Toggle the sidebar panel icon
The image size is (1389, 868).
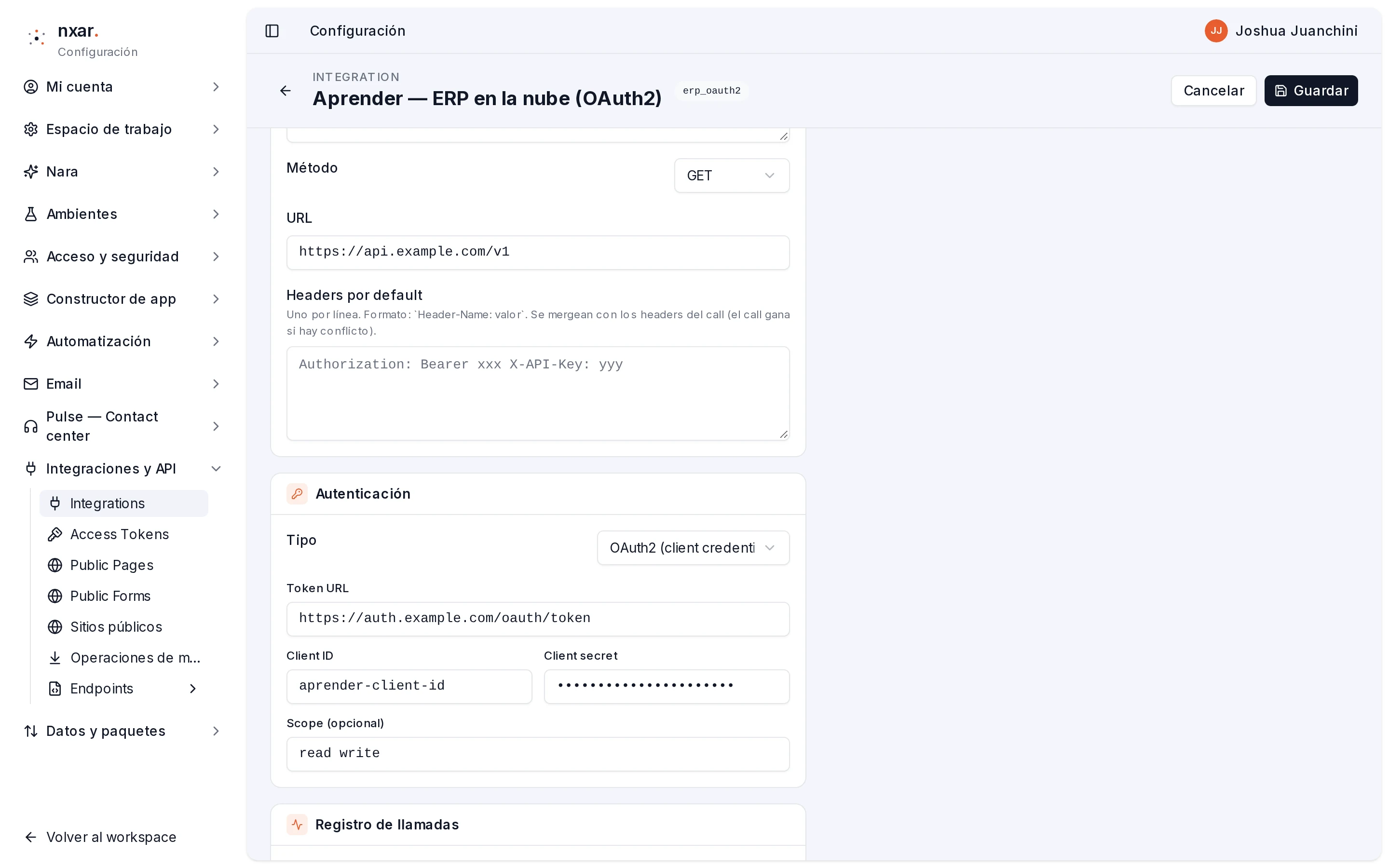point(272,31)
